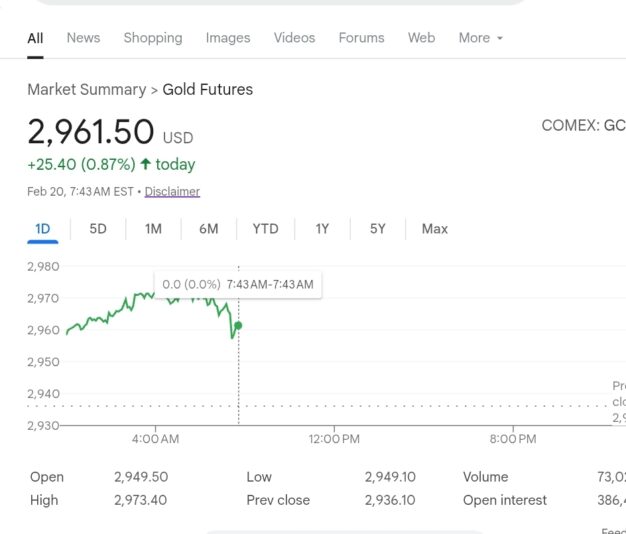The height and width of the screenshot is (534, 626).
Task: Click the green up arrow beside today
Action: pyautogui.click(x=146, y=164)
